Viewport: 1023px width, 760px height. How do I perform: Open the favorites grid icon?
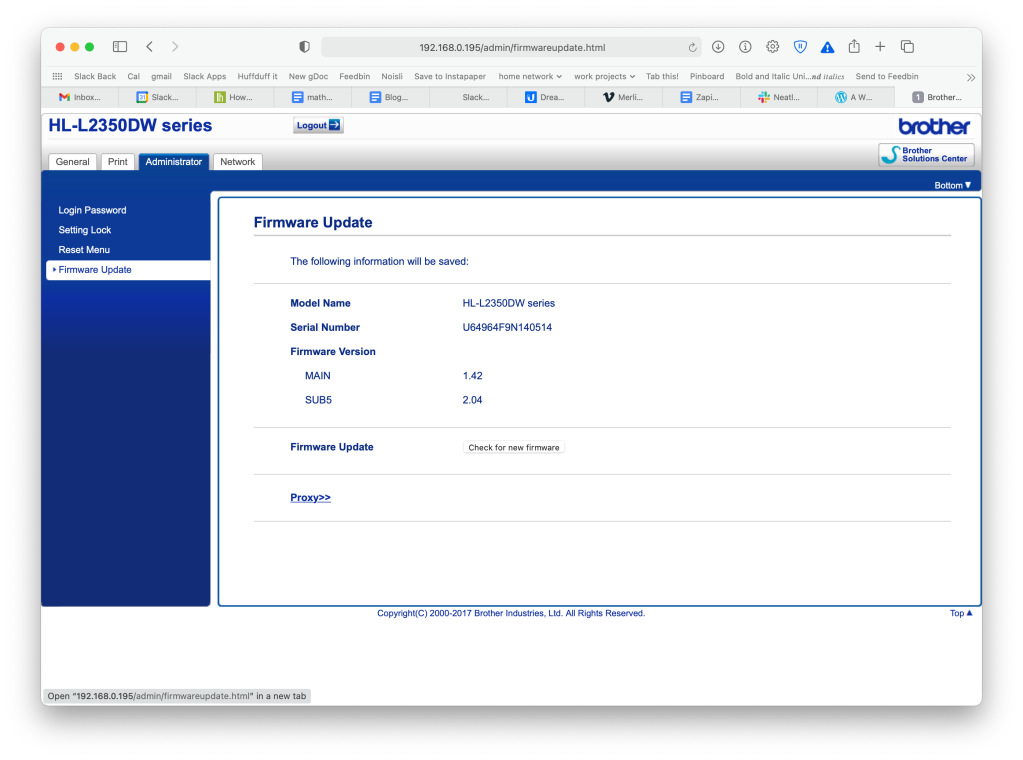pos(57,76)
